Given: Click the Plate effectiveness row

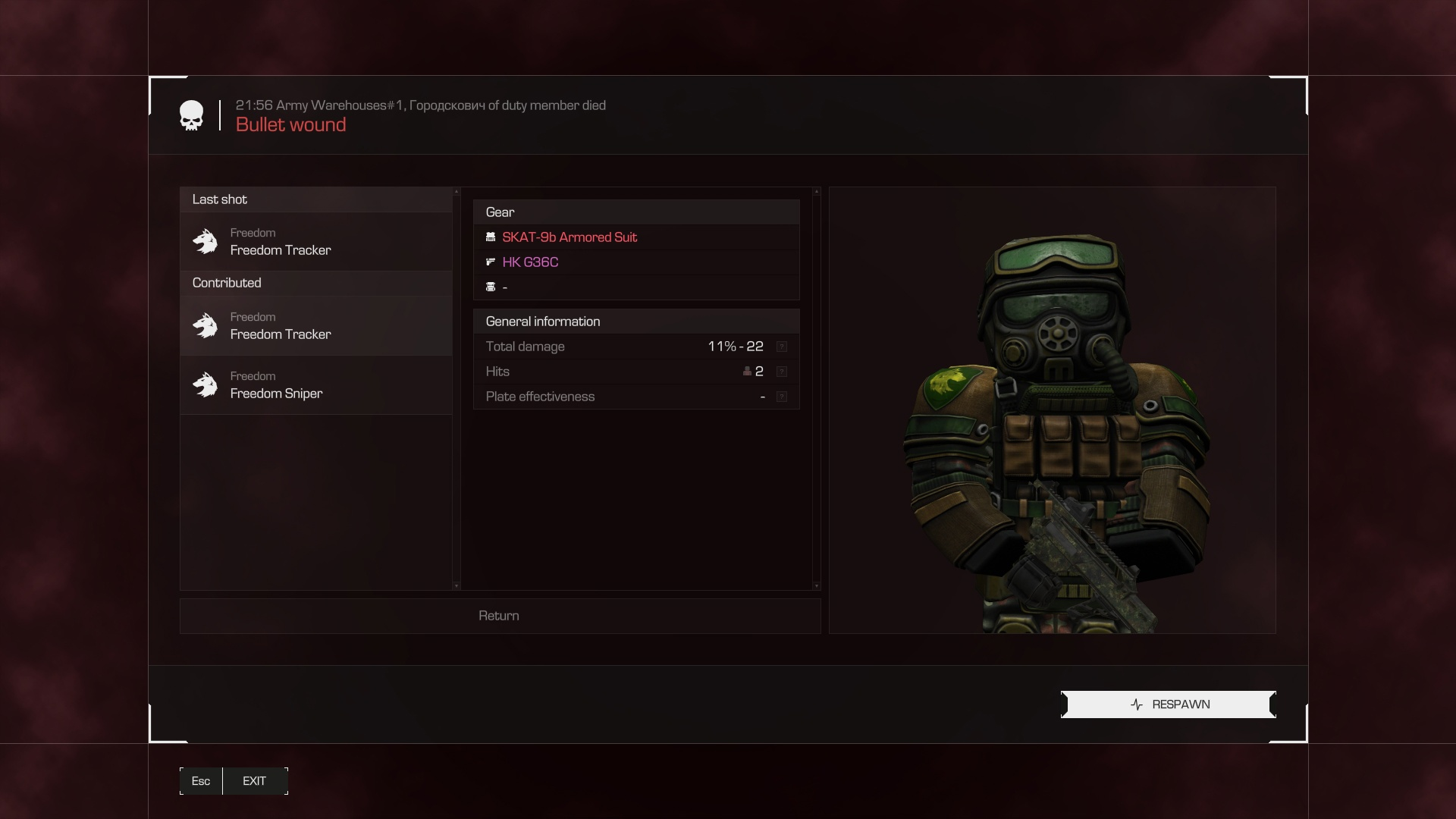Looking at the screenshot, I should point(636,397).
